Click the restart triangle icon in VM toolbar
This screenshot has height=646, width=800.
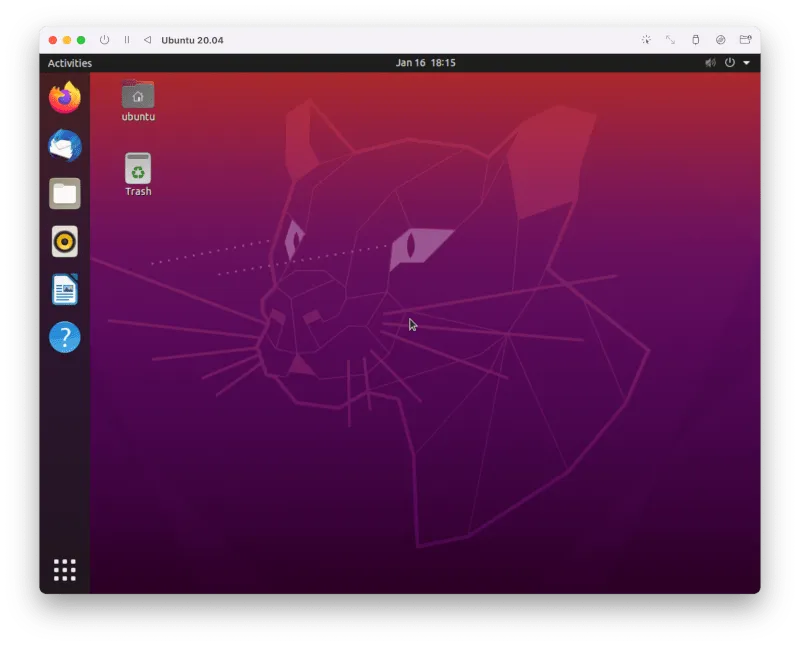click(147, 40)
